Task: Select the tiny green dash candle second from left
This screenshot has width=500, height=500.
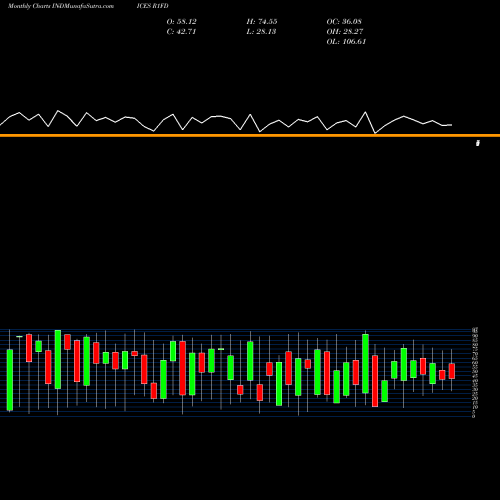Action: tap(19, 337)
